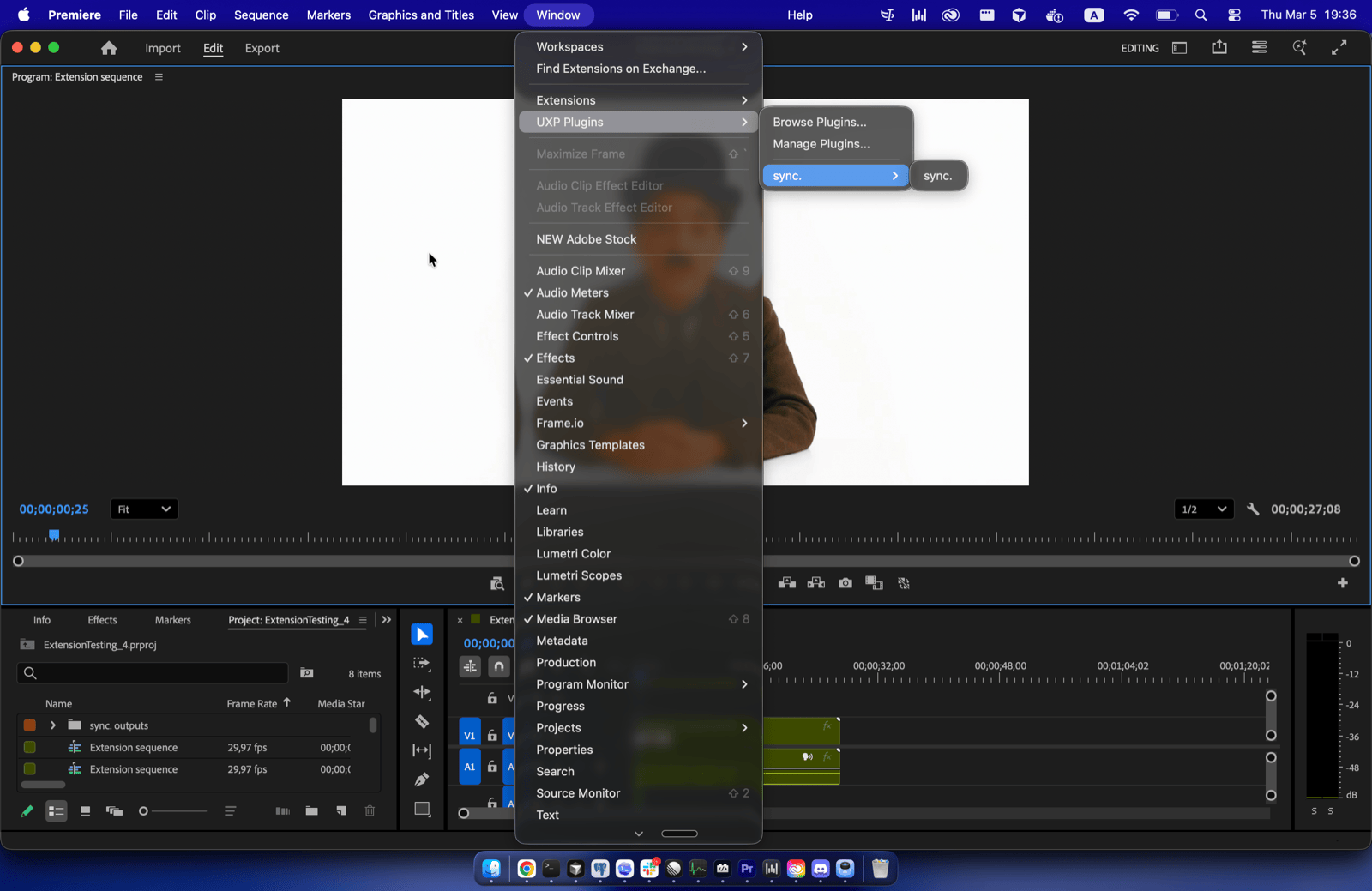The image size is (1372, 891).
Task: Switch to the Export workspace mode
Action: tap(262, 49)
